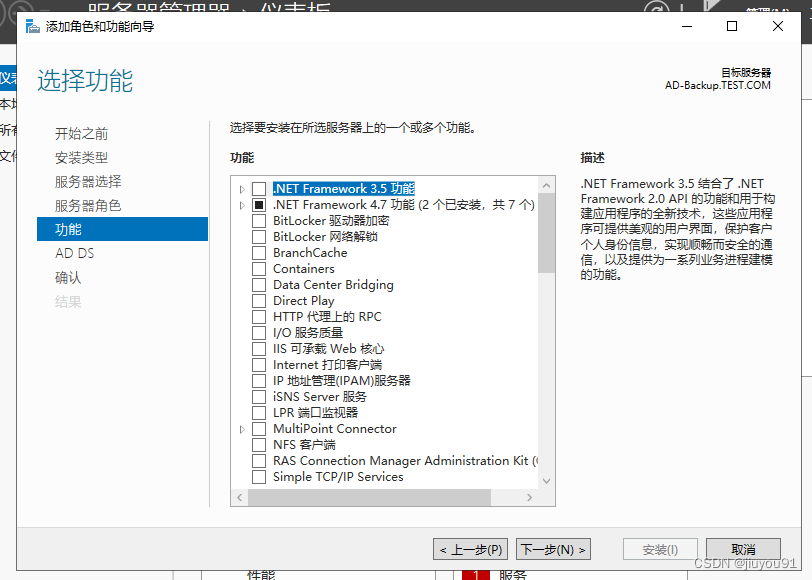Check the I/O 服务质量 checkbox
812x580 pixels.
click(259, 333)
